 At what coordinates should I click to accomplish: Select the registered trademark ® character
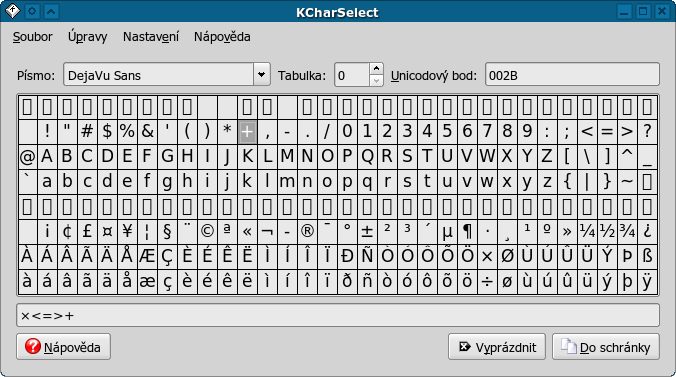pos(307,232)
